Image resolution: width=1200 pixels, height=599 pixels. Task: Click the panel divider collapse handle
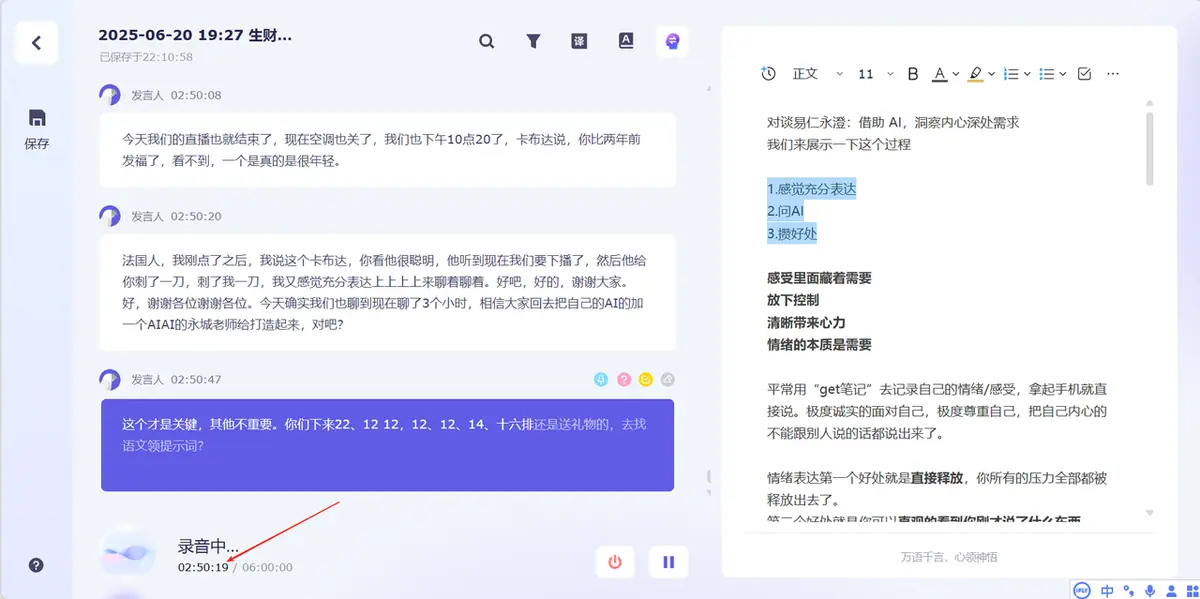point(707,477)
